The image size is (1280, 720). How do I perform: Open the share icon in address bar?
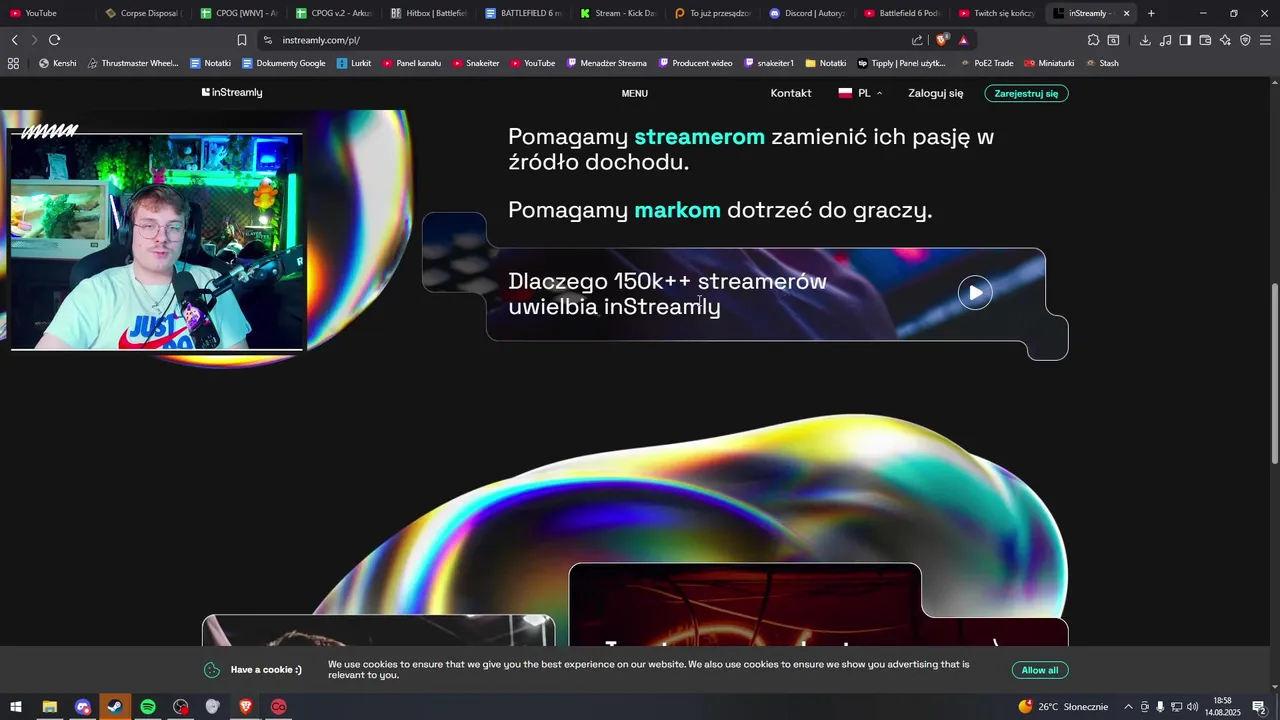918,40
